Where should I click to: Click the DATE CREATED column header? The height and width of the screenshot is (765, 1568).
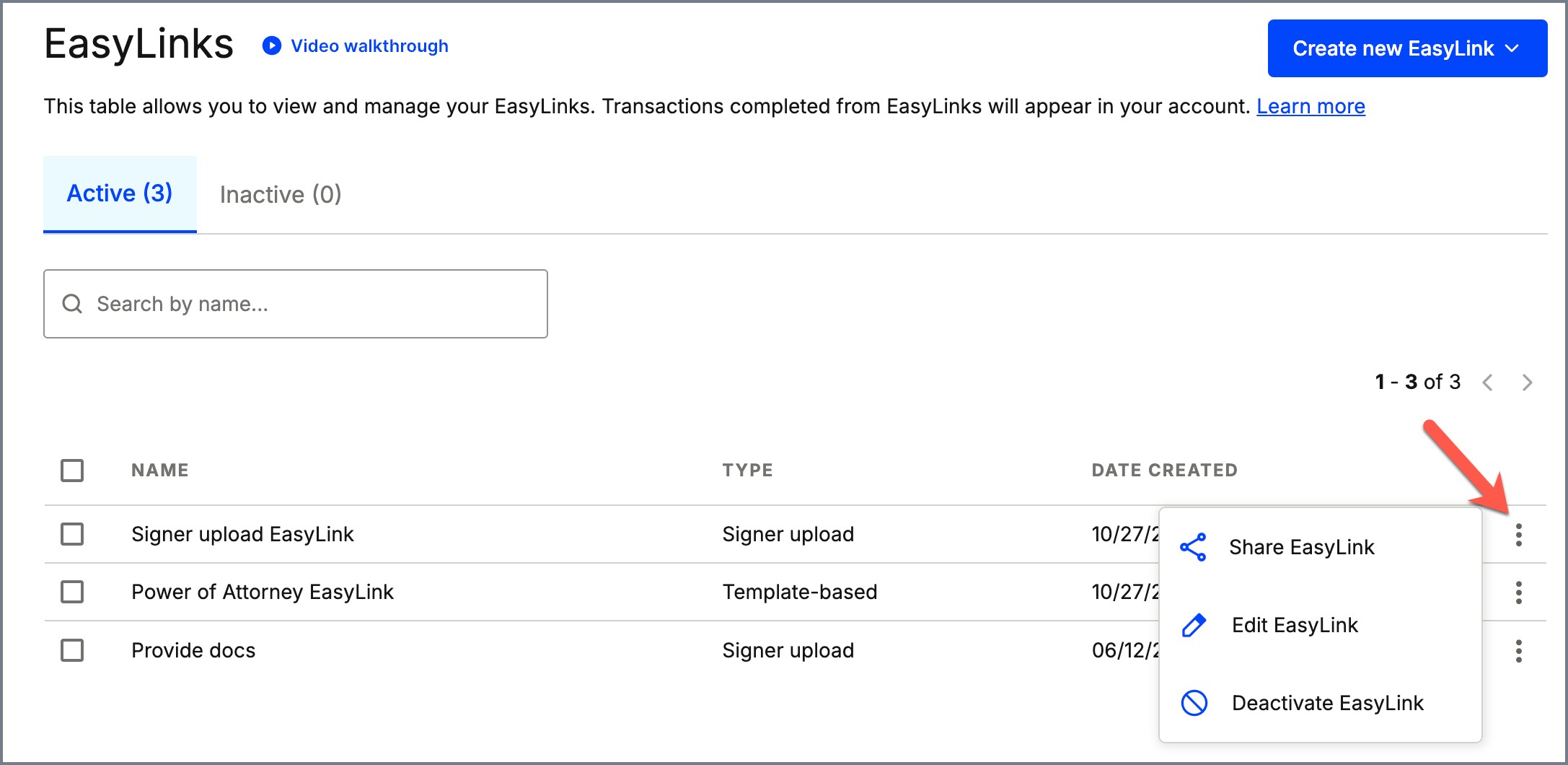(1165, 471)
